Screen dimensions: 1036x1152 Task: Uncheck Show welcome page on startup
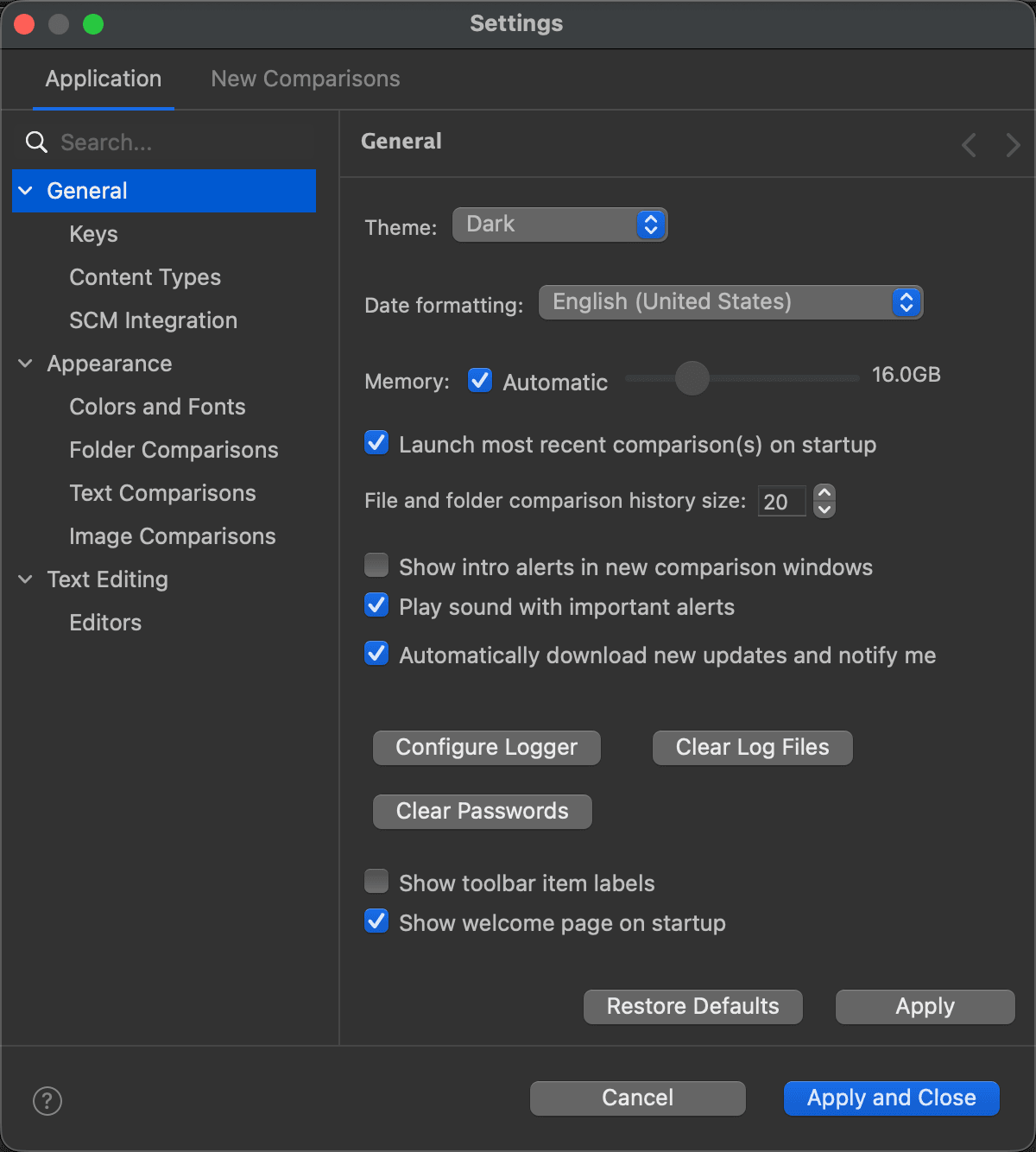376,921
